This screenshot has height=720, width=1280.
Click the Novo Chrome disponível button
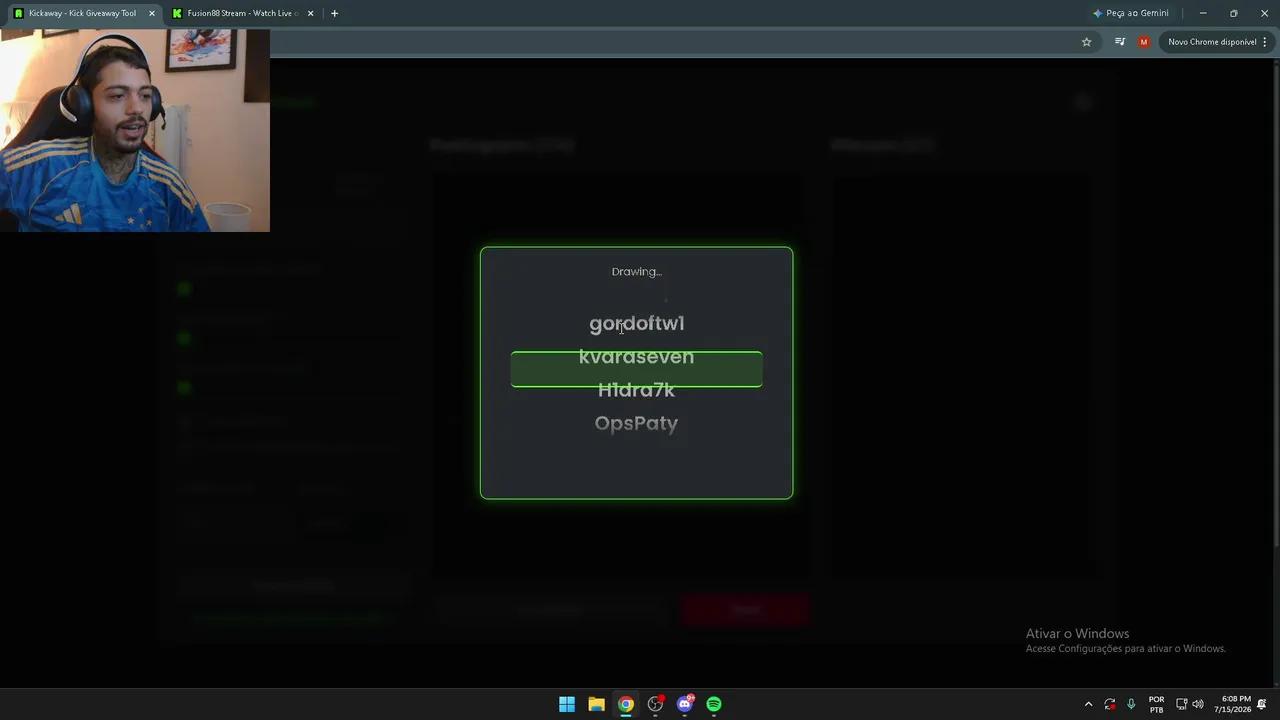click(x=1213, y=42)
